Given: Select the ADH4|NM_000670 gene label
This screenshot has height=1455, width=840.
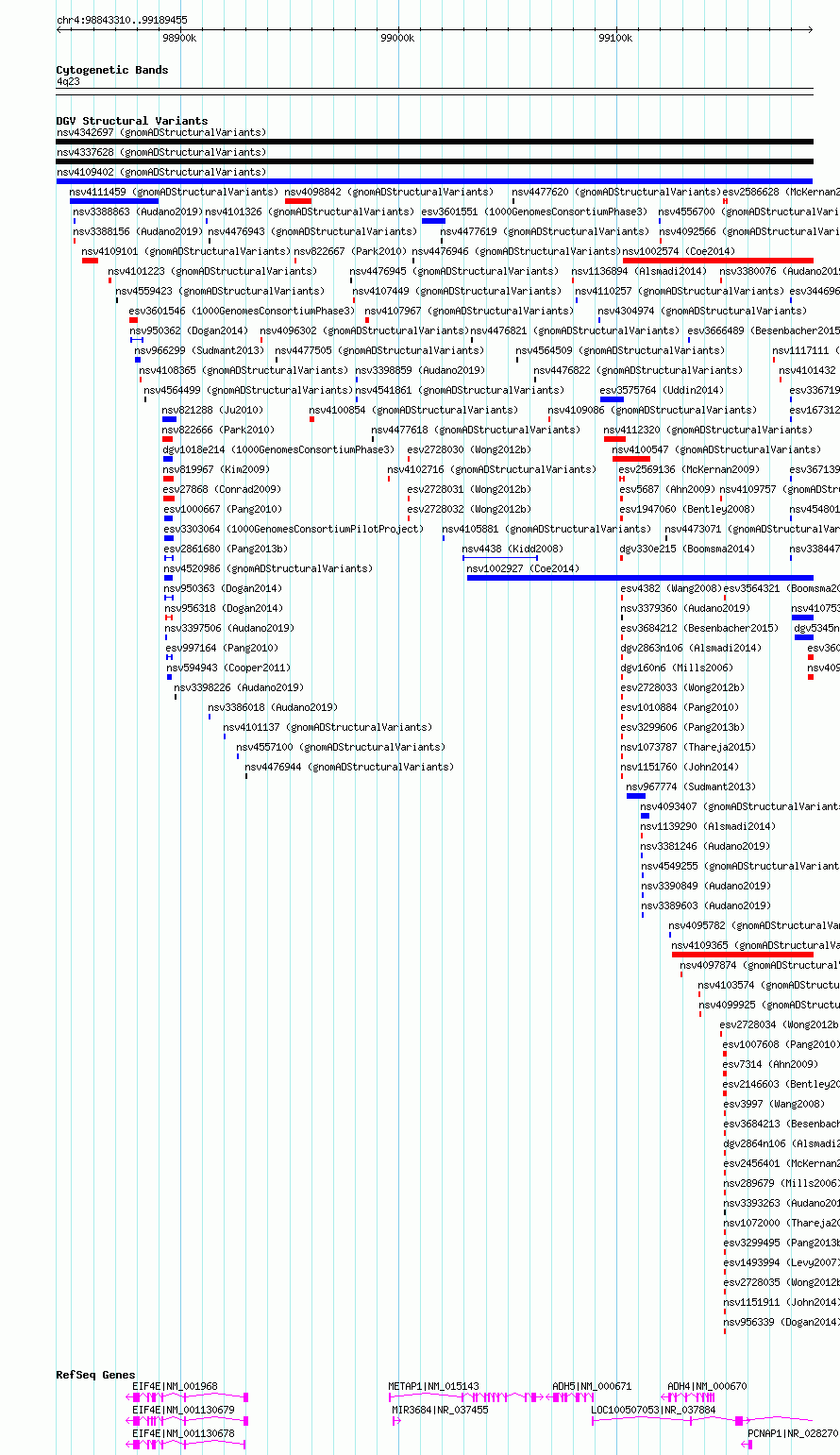Looking at the screenshot, I should point(707,1387).
